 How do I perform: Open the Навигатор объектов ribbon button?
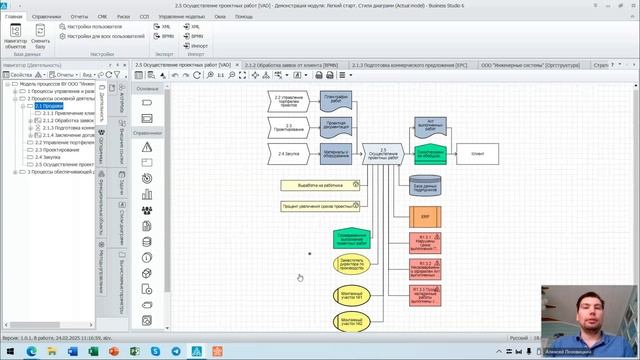(x=16, y=36)
